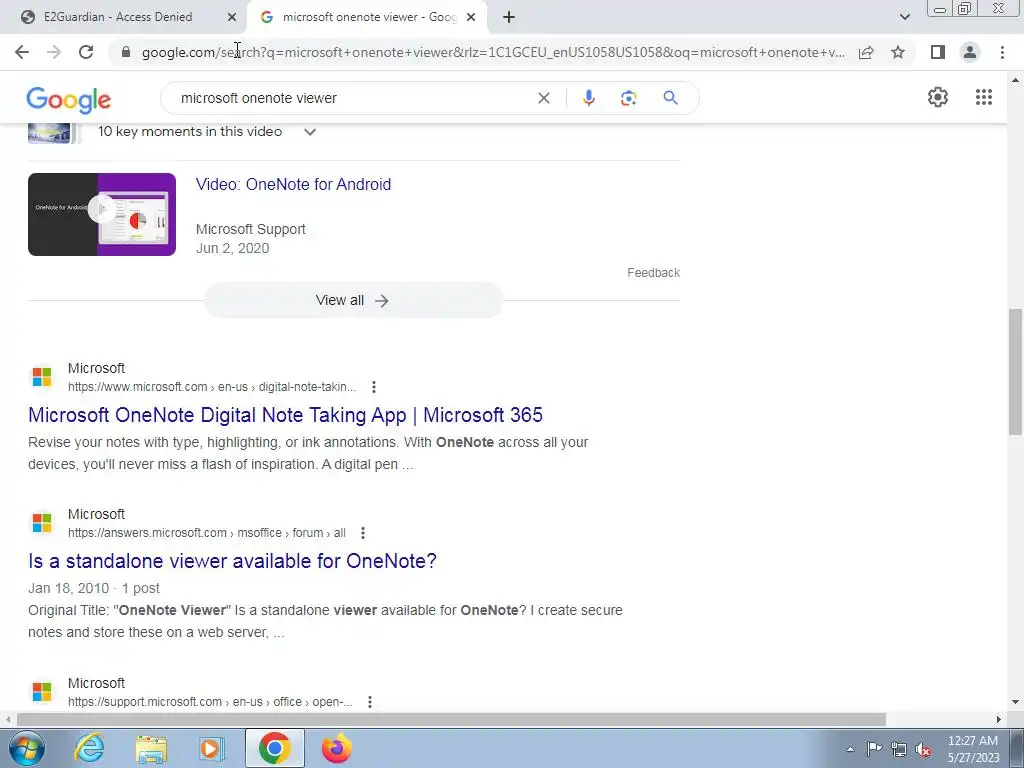Share this page from address bar
The height and width of the screenshot is (768, 1024).
[866, 52]
